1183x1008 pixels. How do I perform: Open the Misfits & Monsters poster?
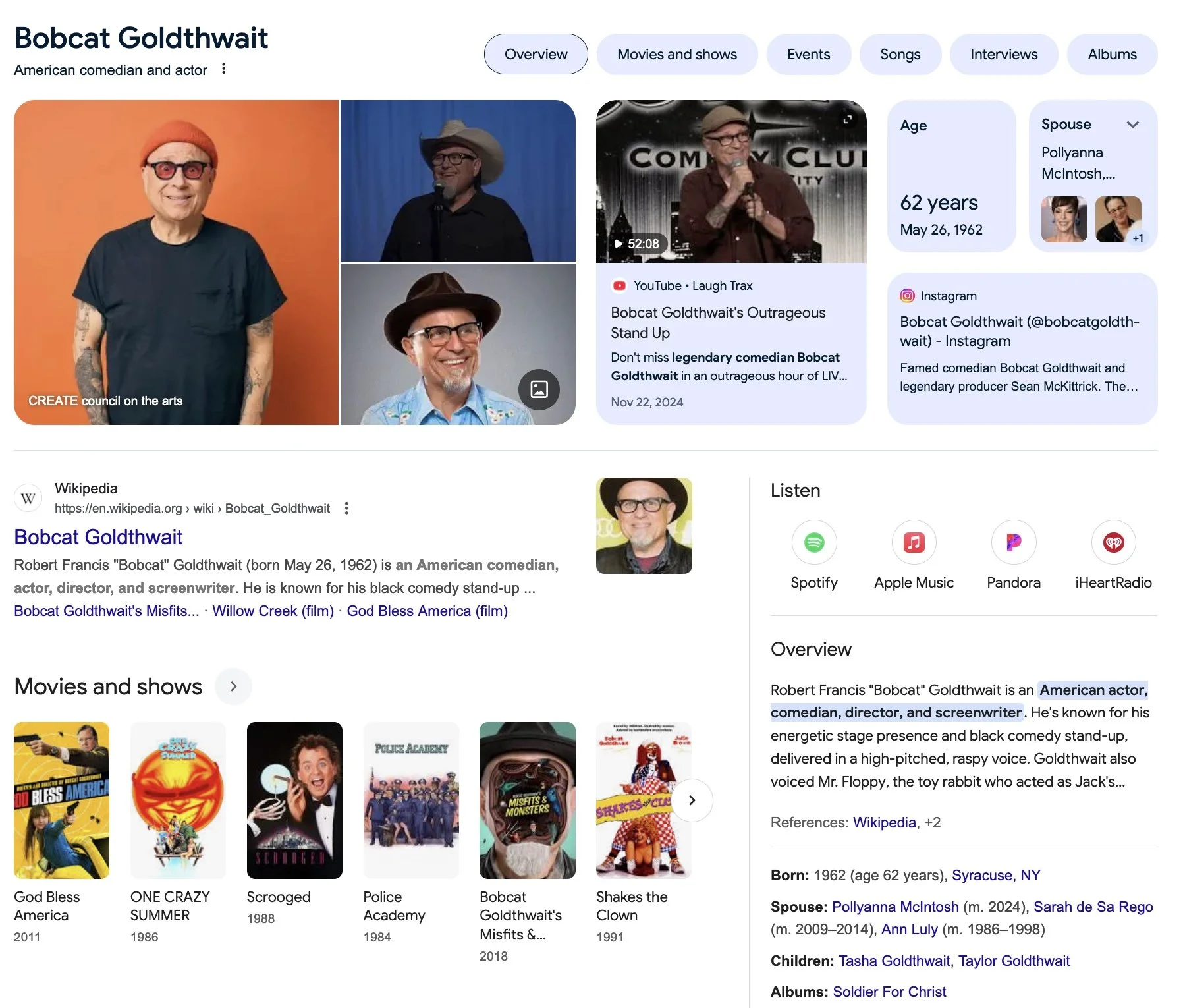click(x=527, y=800)
